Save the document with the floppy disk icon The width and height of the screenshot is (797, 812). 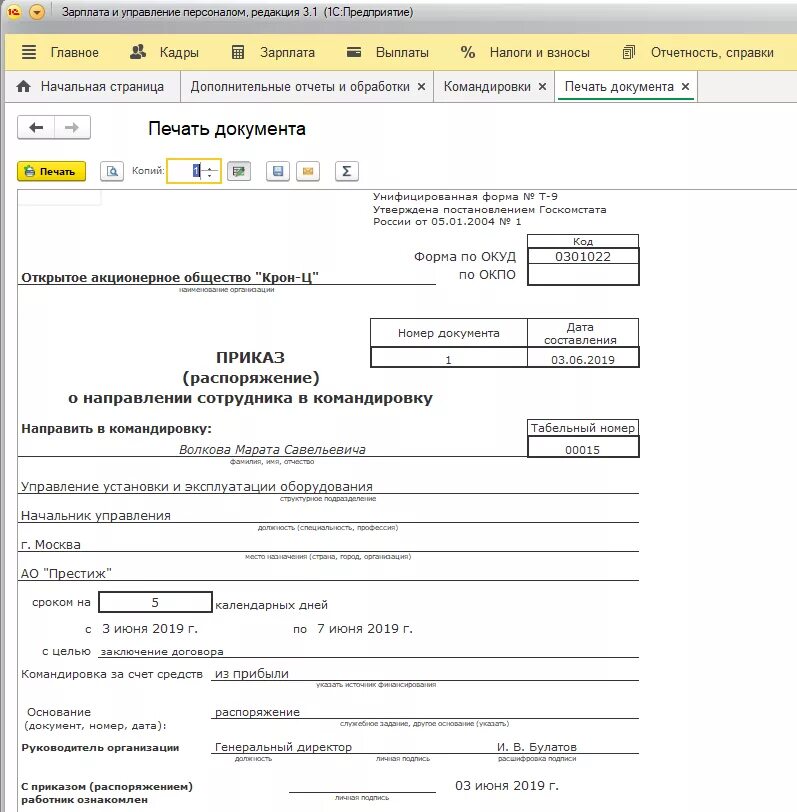coord(278,171)
